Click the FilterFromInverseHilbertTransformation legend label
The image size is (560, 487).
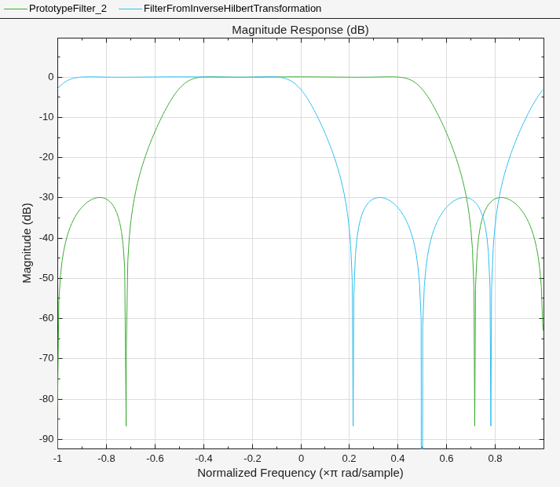point(232,9)
